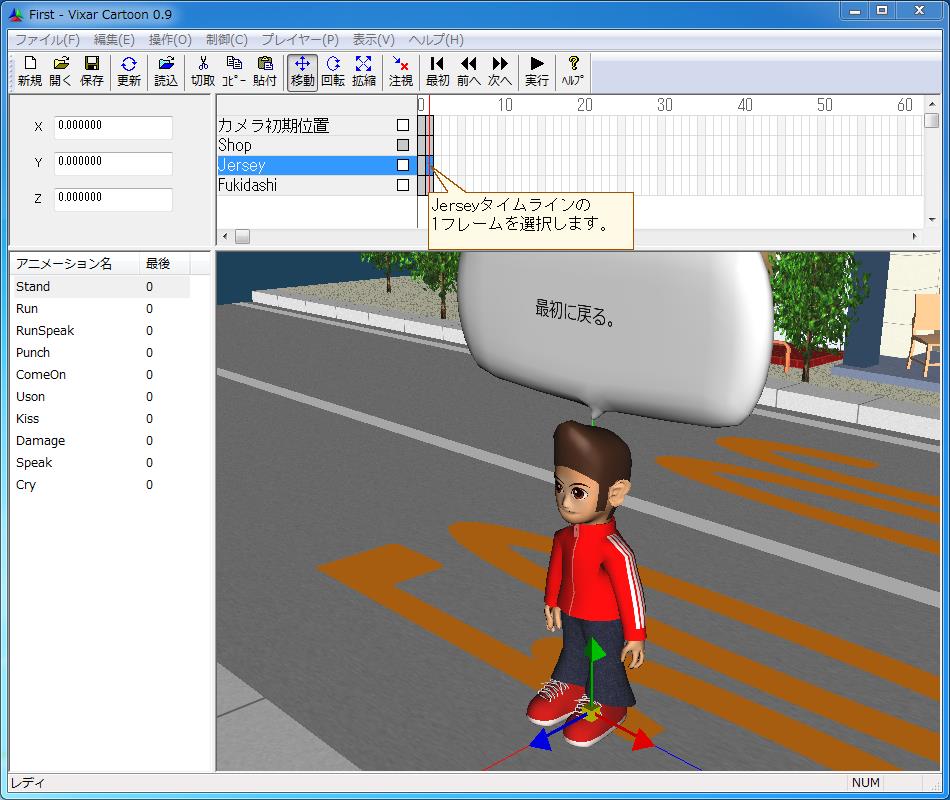Image resolution: width=950 pixels, height=800 pixels.
Task: Select the 拡縮 (Scale) tool
Action: (364, 71)
